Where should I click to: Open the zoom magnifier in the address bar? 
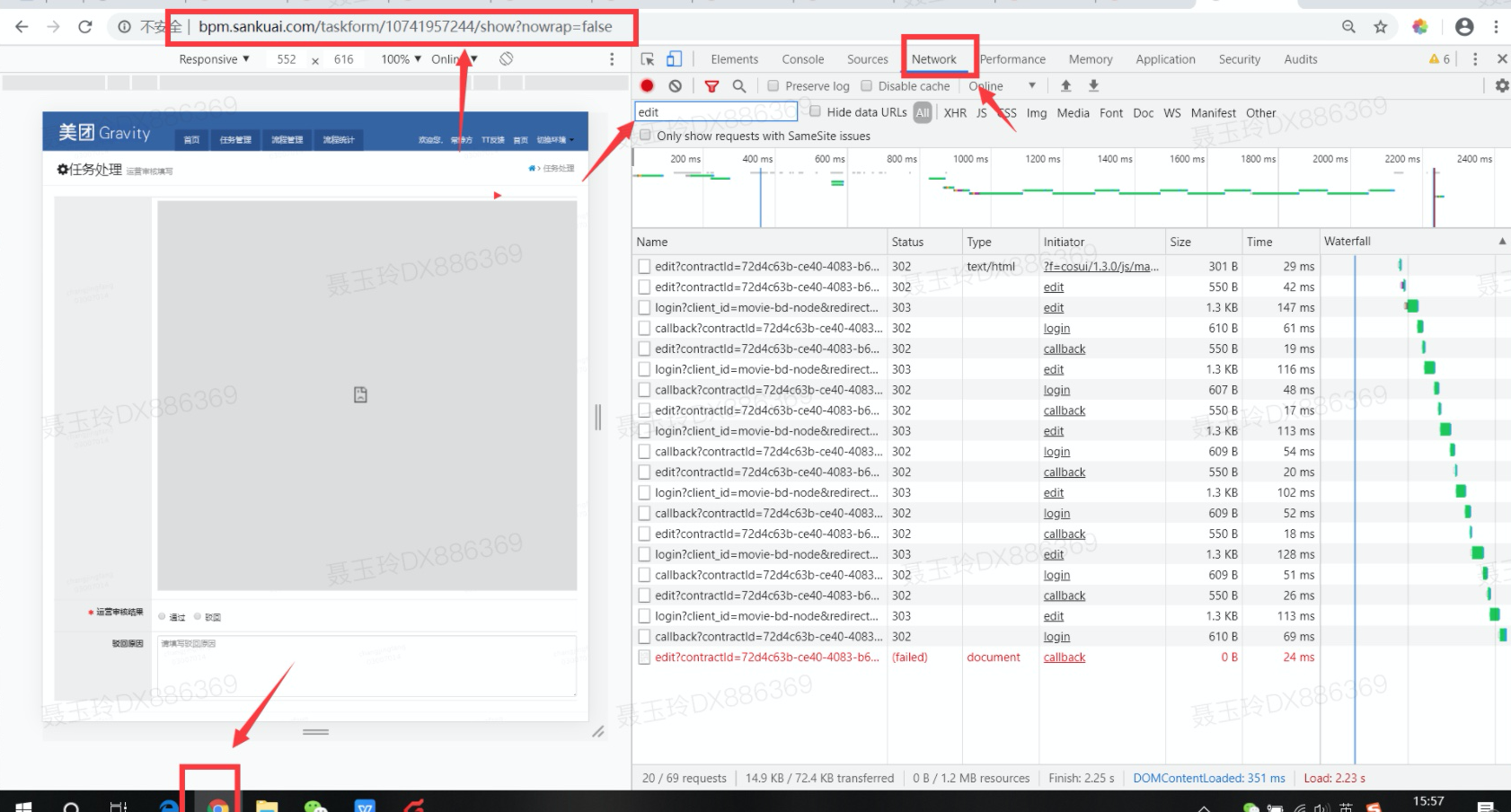[x=1348, y=27]
